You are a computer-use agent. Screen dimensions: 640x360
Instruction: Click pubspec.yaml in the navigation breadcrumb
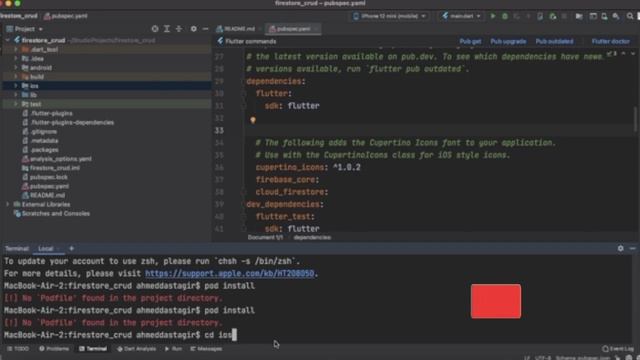[x=65, y=16]
